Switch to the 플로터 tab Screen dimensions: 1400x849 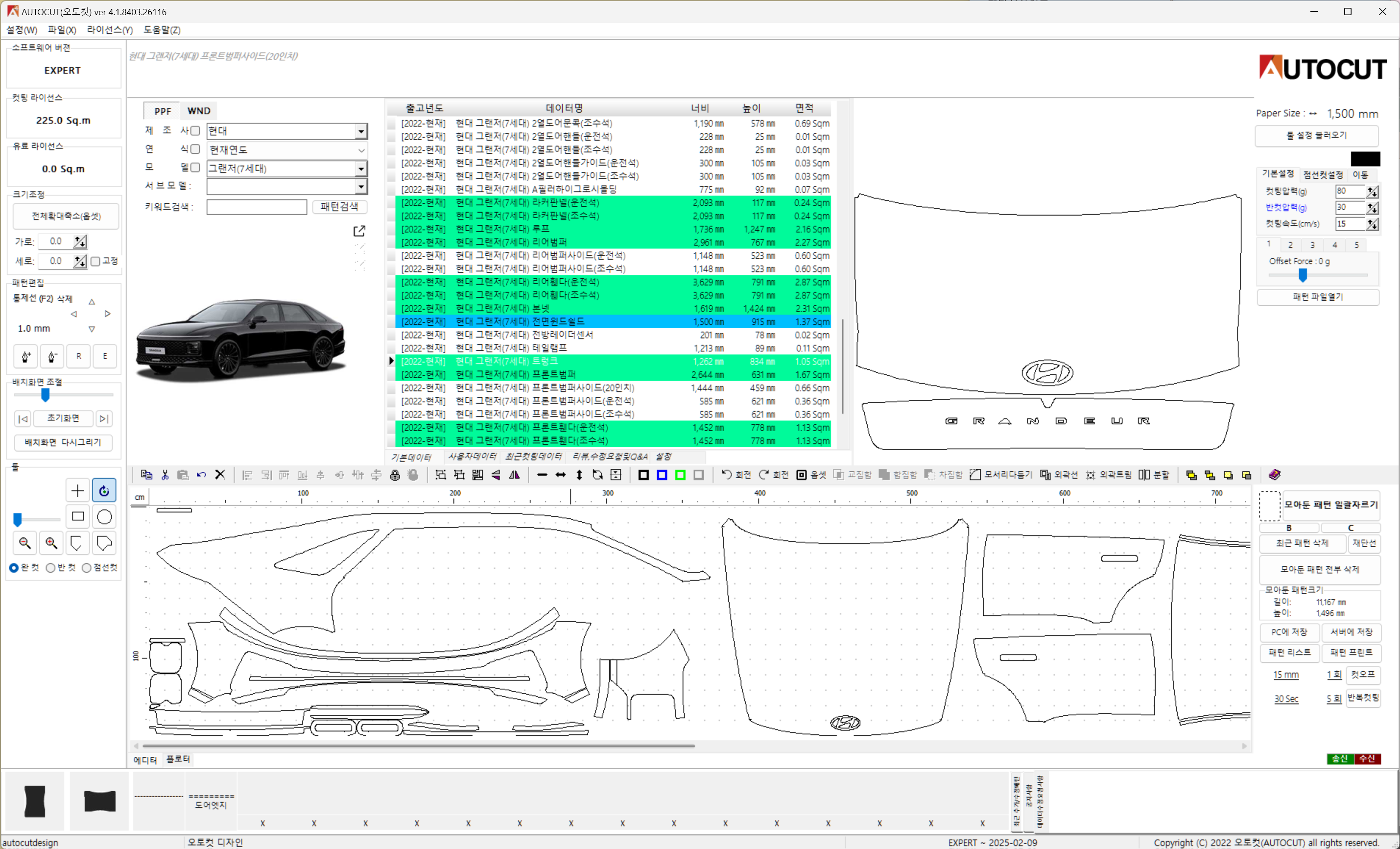178,759
